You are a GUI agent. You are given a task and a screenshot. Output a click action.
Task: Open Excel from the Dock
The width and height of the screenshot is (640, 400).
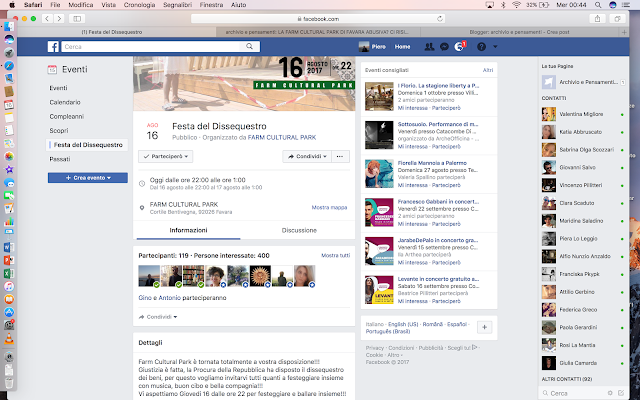tap(9, 273)
